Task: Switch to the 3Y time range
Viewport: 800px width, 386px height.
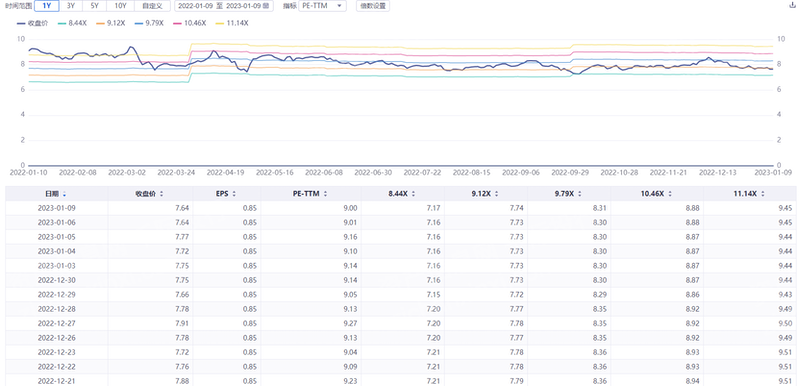Action: [71, 6]
